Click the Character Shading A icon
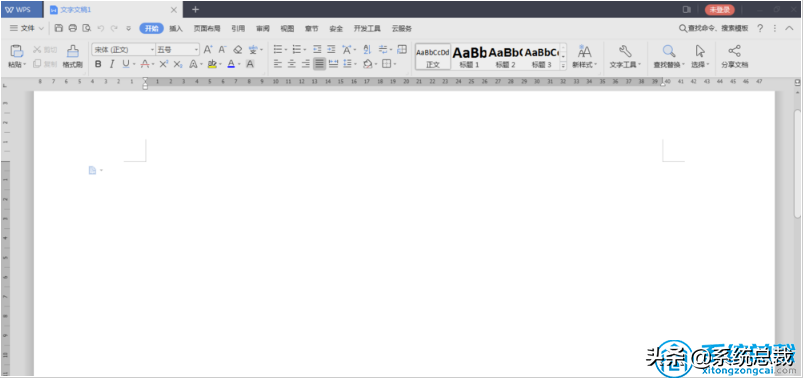The image size is (805, 379). pyautogui.click(x=250, y=64)
